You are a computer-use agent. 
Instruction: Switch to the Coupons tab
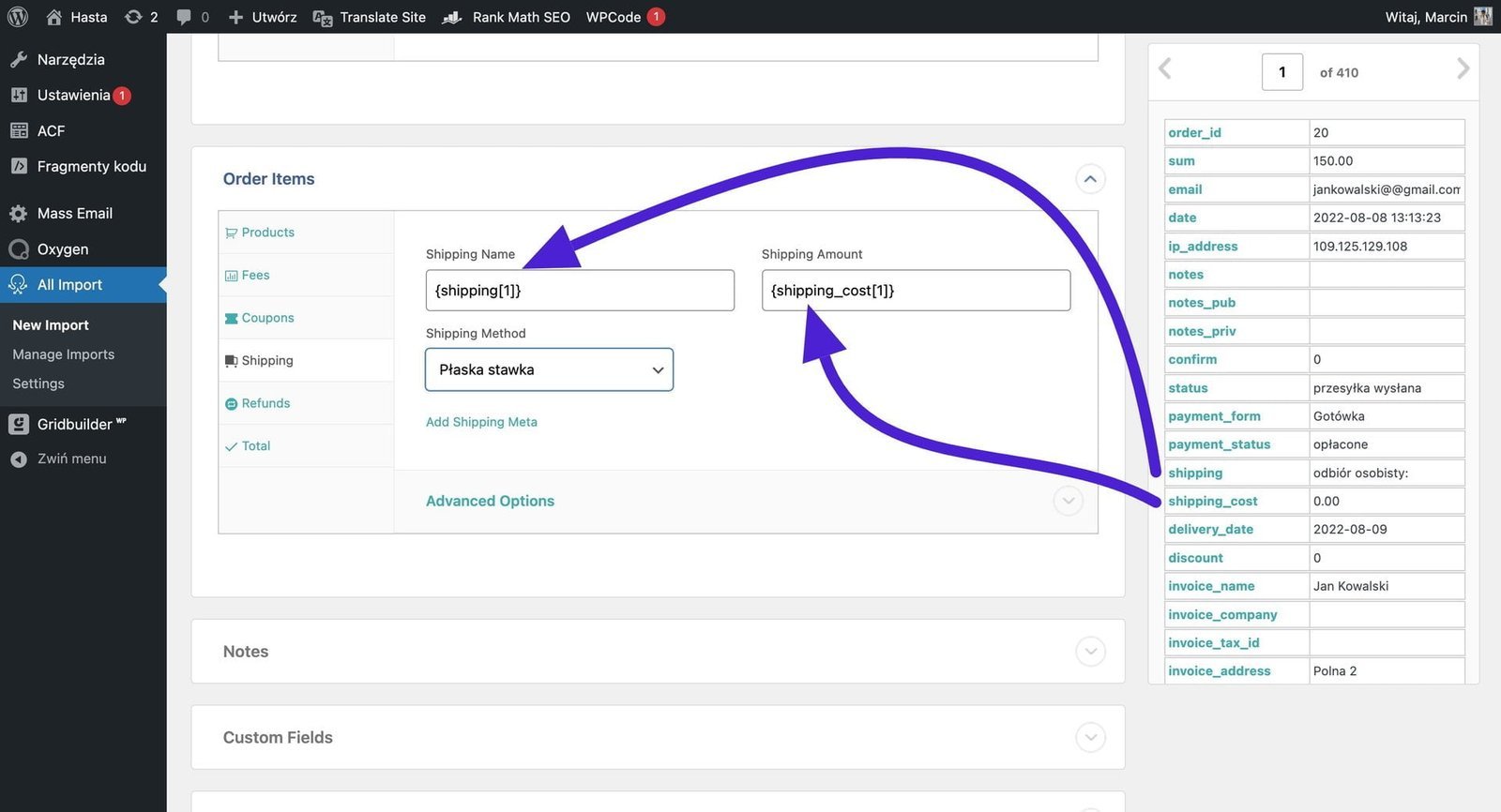tap(267, 318)
